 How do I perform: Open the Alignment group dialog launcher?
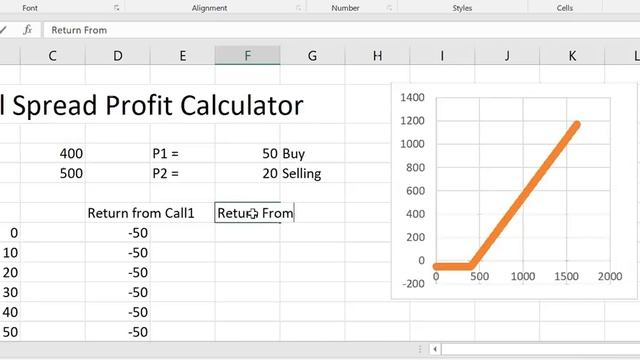(x=298, y=8)
